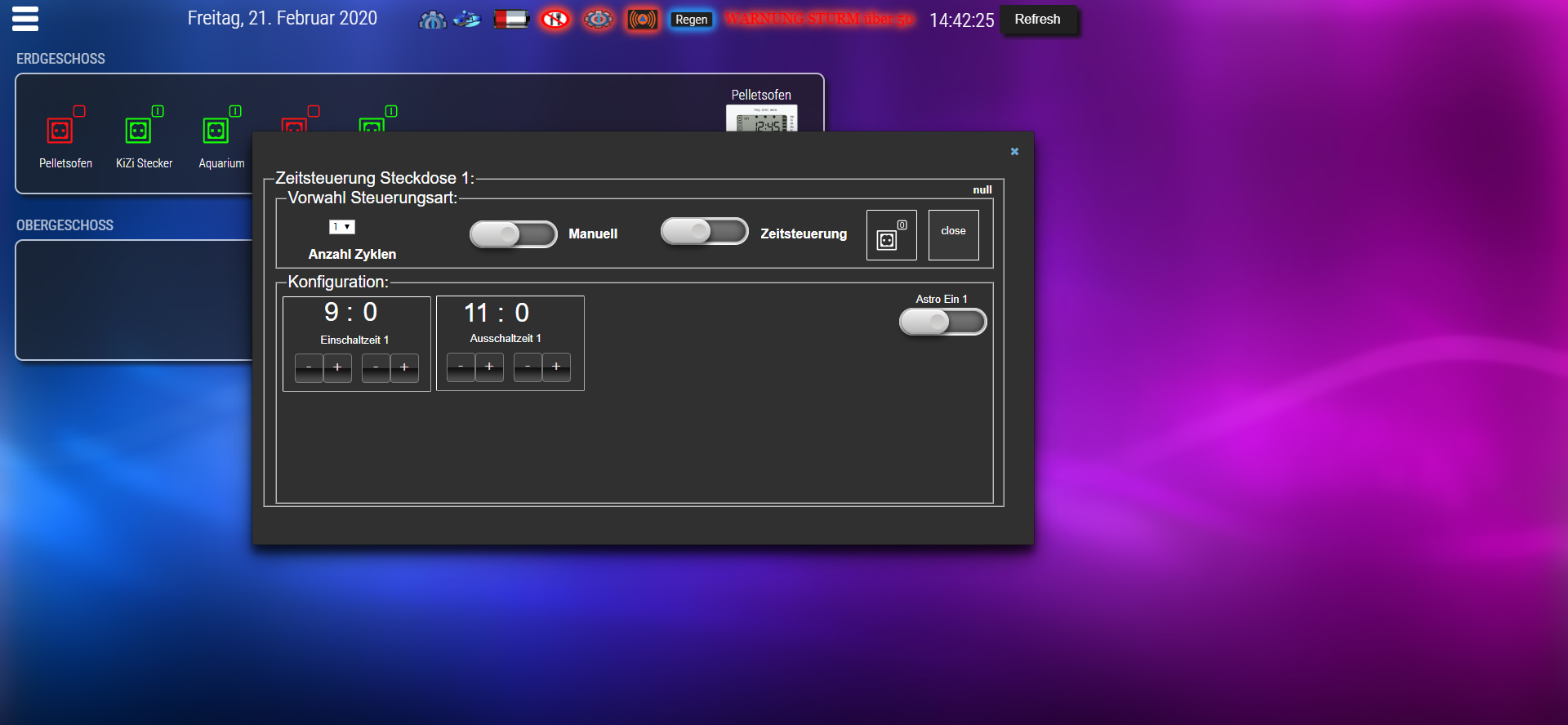The height and width of the screenshot is (725, 1568).
Task: Click the Regen weather badge
Action: [691, 20]
